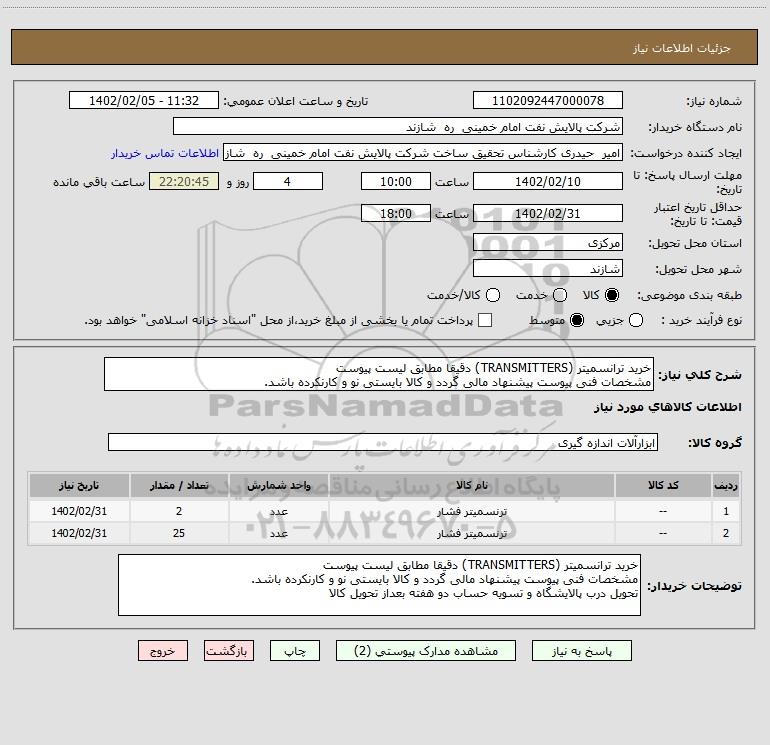Click the delivery province field مرکزی
Image resolution: width=770 pixels, height=745 pixels.
(548, 243)
